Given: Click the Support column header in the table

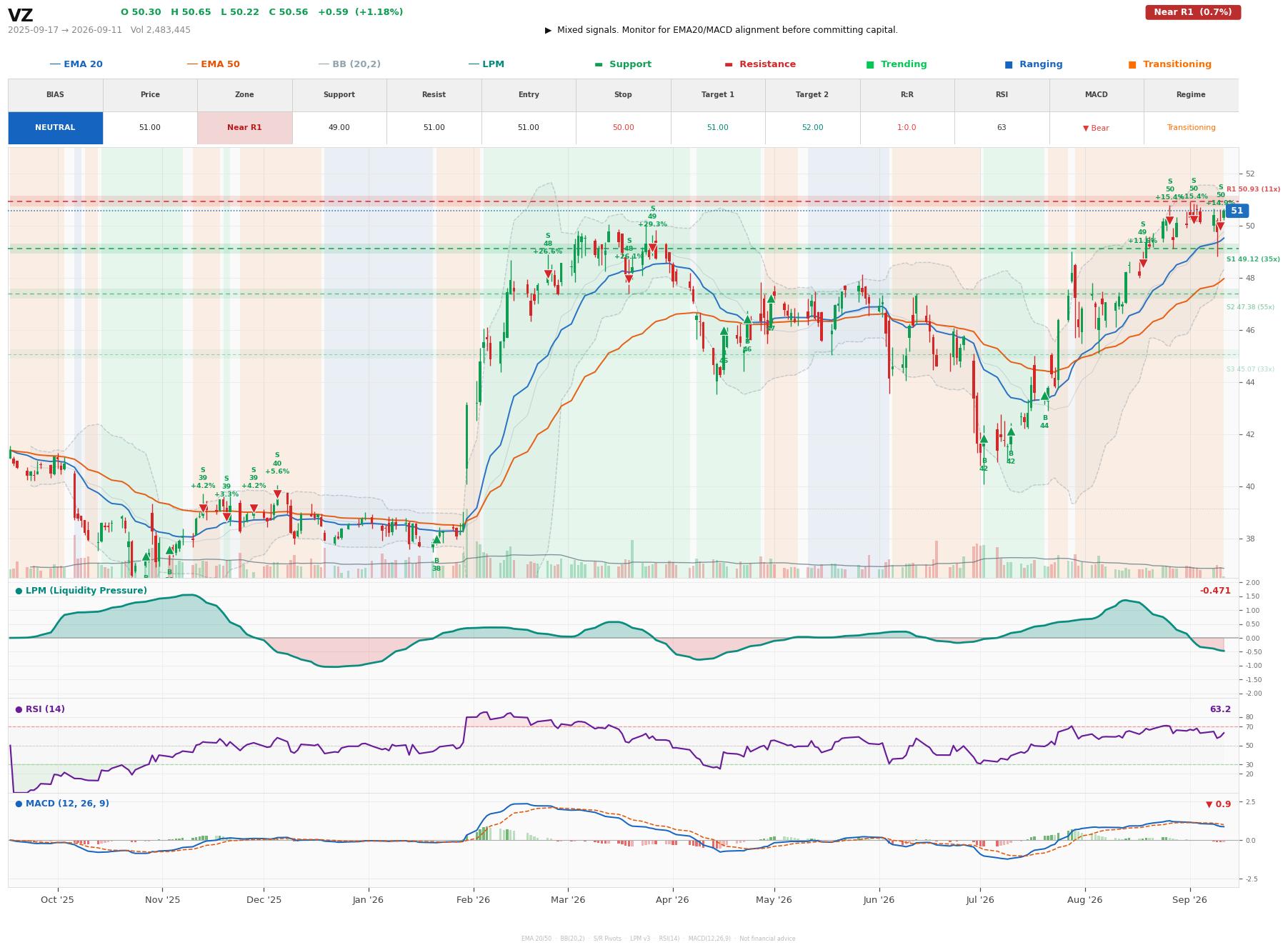Looking at the screenshot, I should [x=339, y=95].
